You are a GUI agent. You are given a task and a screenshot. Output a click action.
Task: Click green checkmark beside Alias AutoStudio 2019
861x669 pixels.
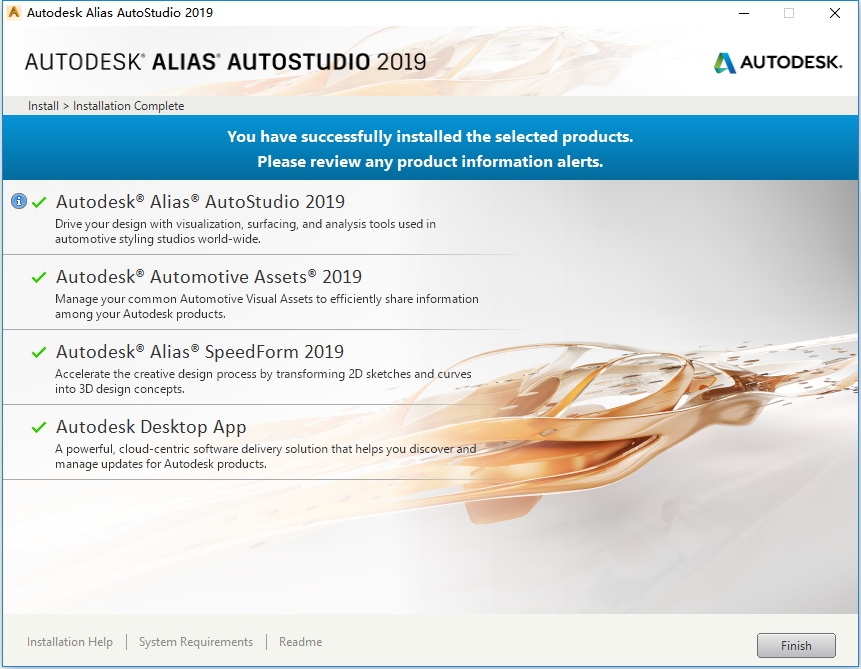click(x=39, y=202)
